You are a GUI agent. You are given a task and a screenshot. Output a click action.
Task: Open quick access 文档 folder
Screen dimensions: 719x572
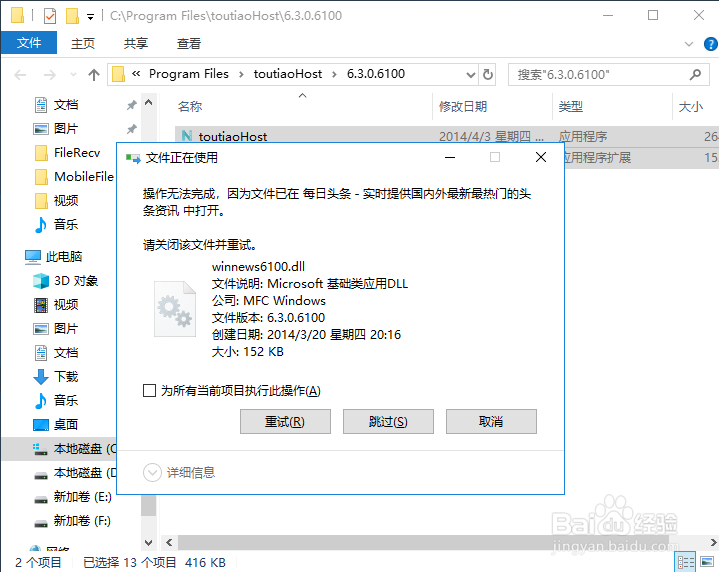pyautogui.click(x=66, y=105)
